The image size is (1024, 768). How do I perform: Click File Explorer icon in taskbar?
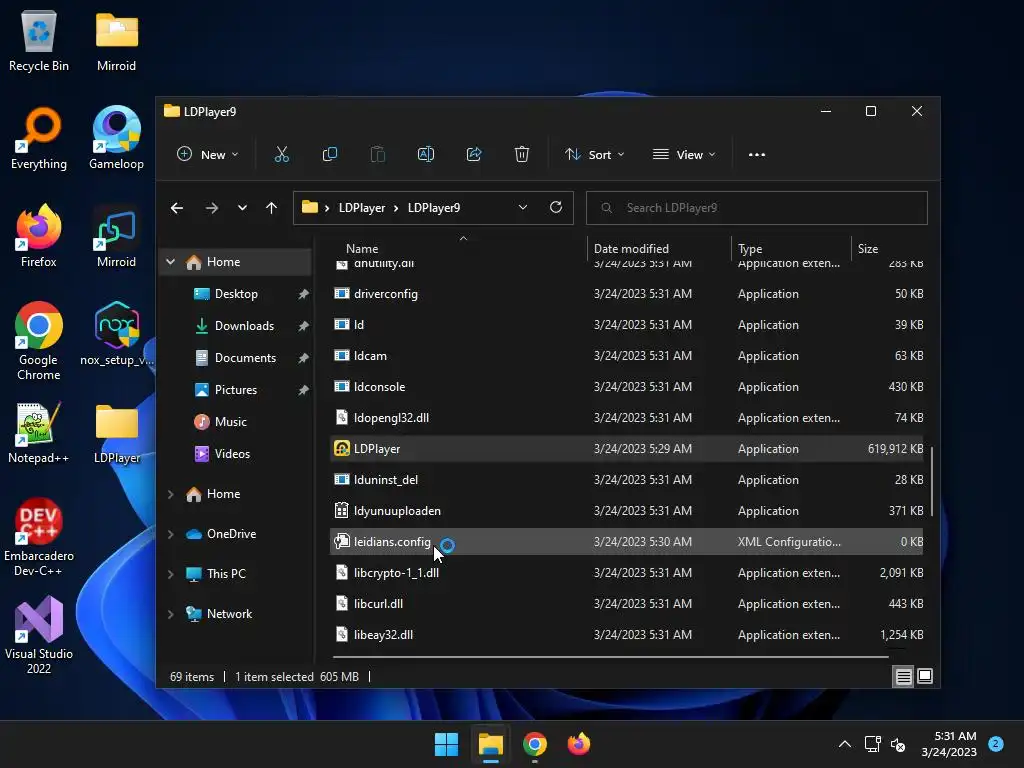pyautogui.click(x=490, y=744)
